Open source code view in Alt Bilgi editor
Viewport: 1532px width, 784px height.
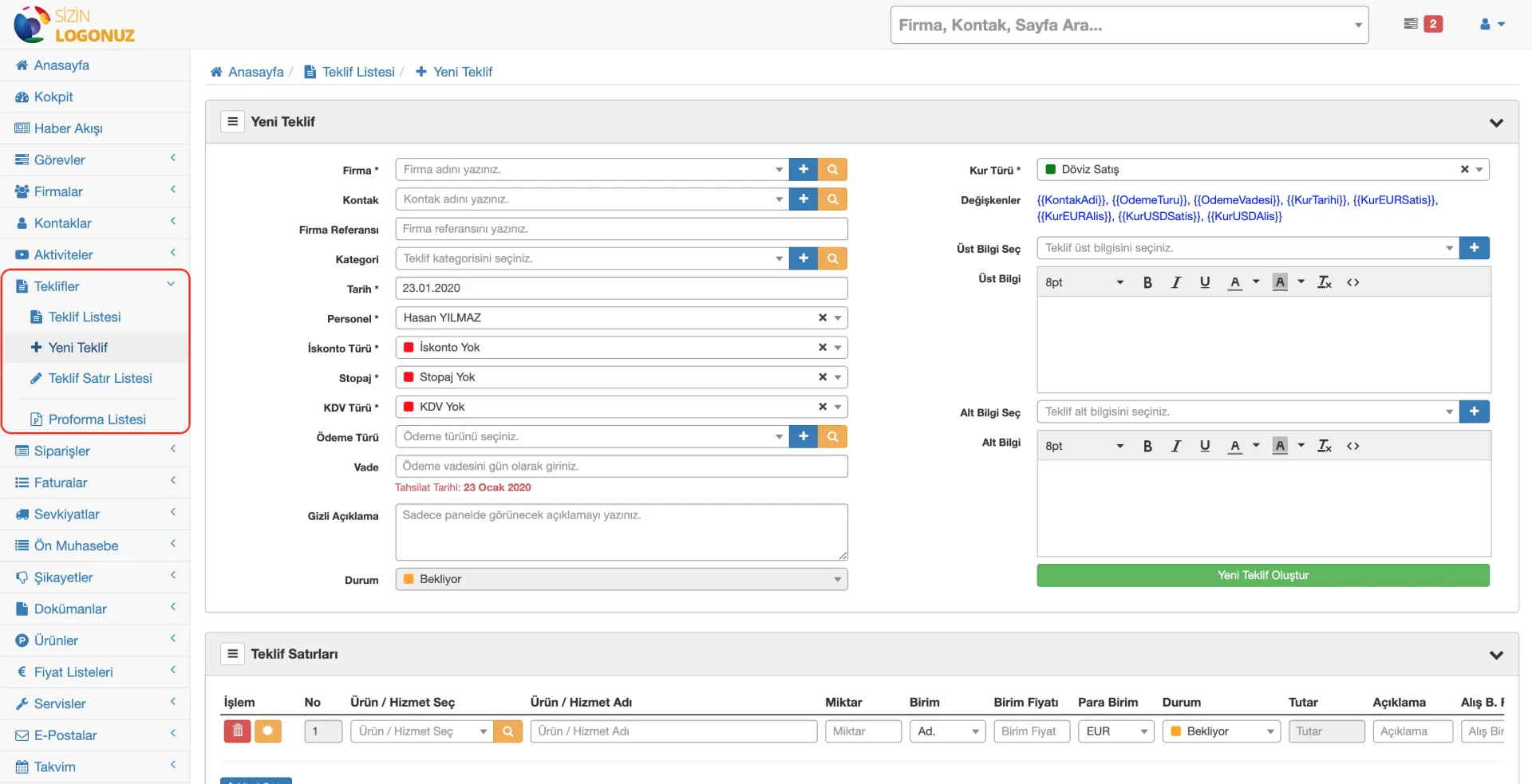coord(1353,446)
